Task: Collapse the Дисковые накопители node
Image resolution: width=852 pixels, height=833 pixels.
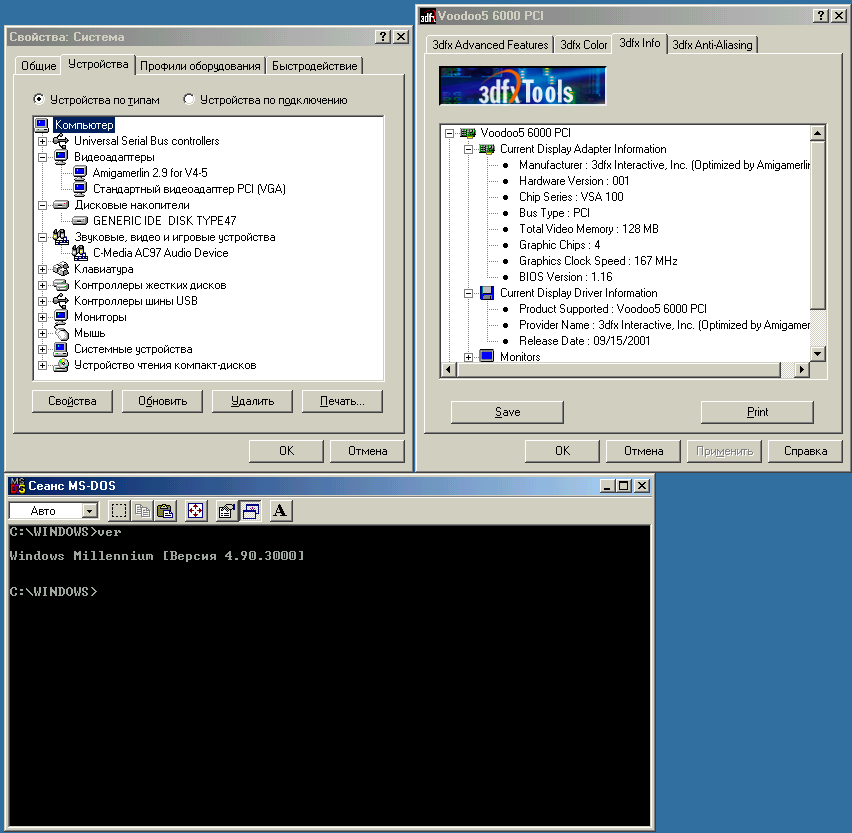Action: 42,205
